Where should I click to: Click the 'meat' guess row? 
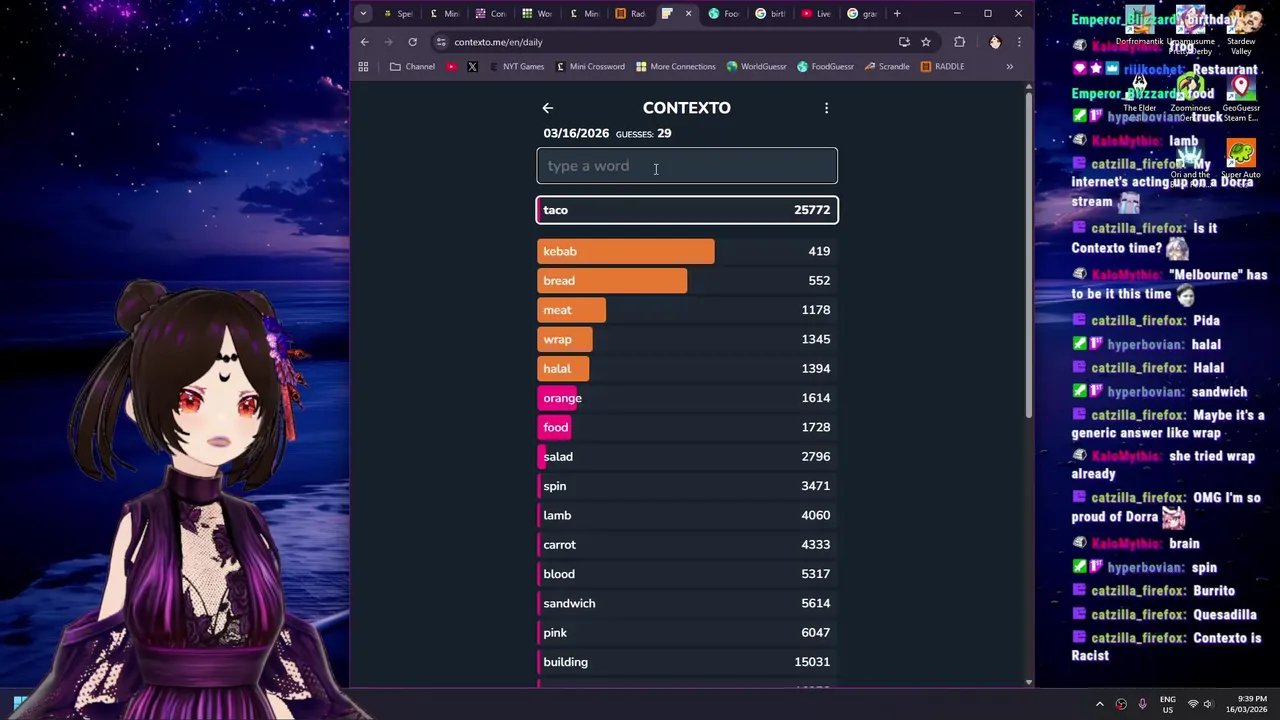pyautogui.click(x=687, y=310)
